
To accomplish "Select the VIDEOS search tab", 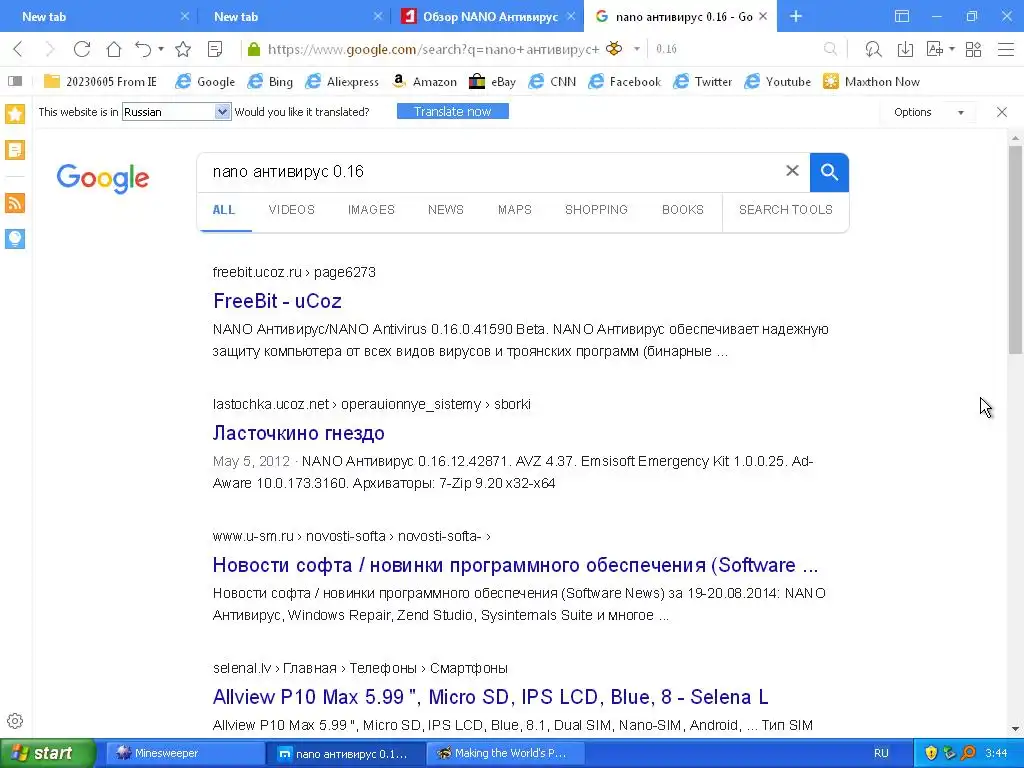I will (291, 210).
